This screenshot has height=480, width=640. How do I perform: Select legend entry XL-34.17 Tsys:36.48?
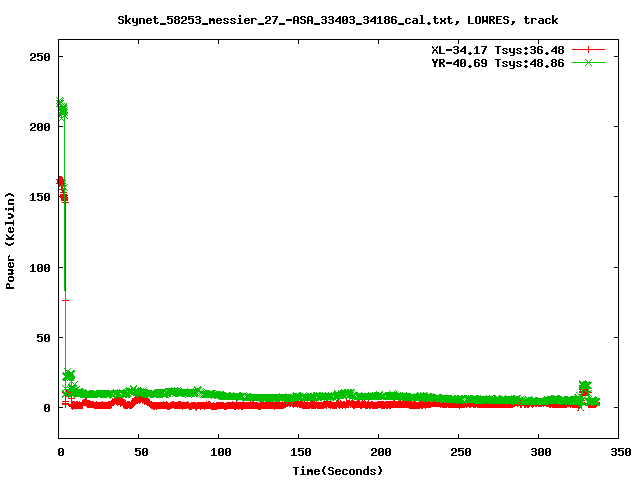coord(498,50)
